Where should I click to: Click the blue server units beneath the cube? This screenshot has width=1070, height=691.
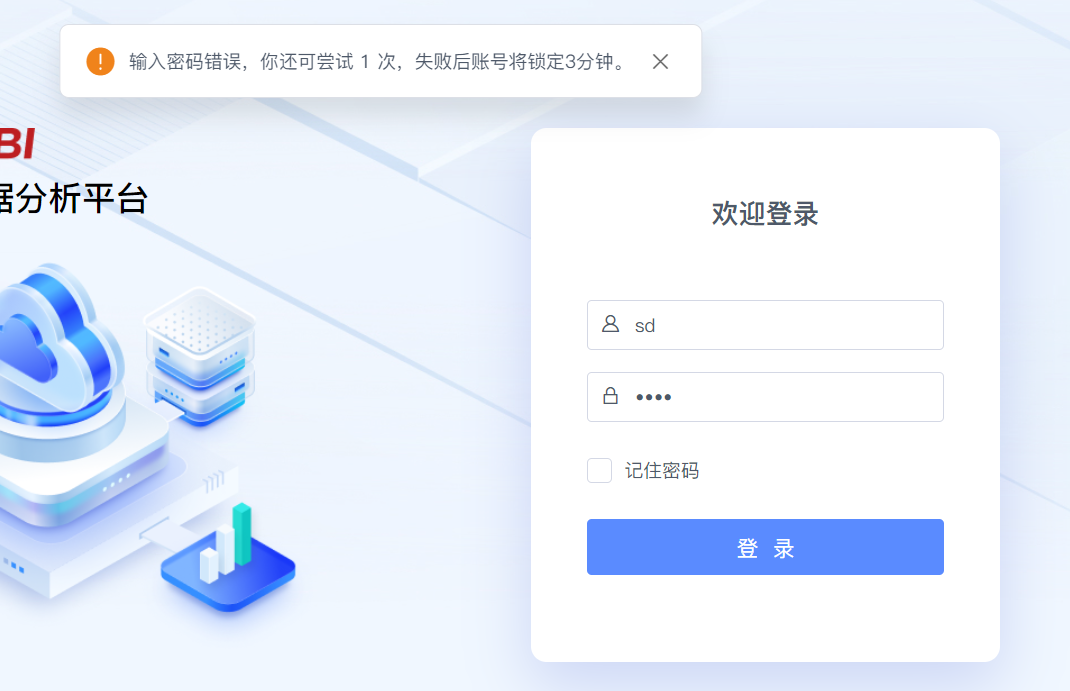(x=199, y=396)
